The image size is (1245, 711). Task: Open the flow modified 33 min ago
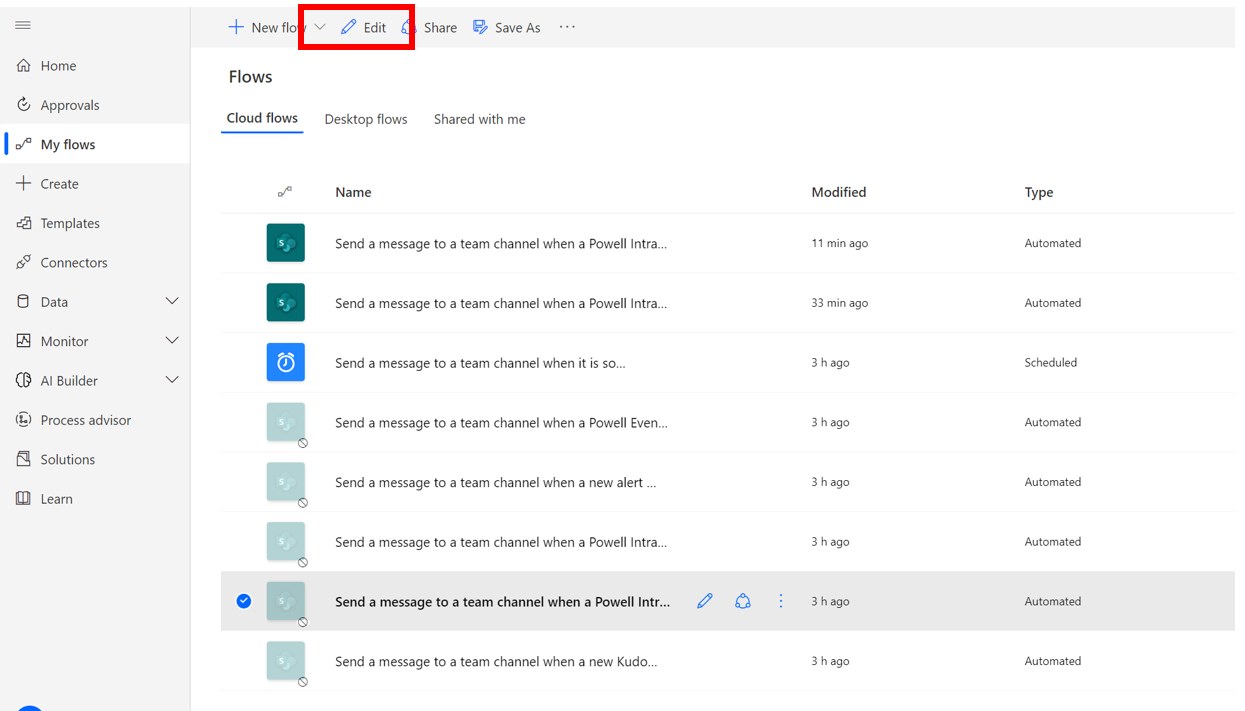pos(501,303)
